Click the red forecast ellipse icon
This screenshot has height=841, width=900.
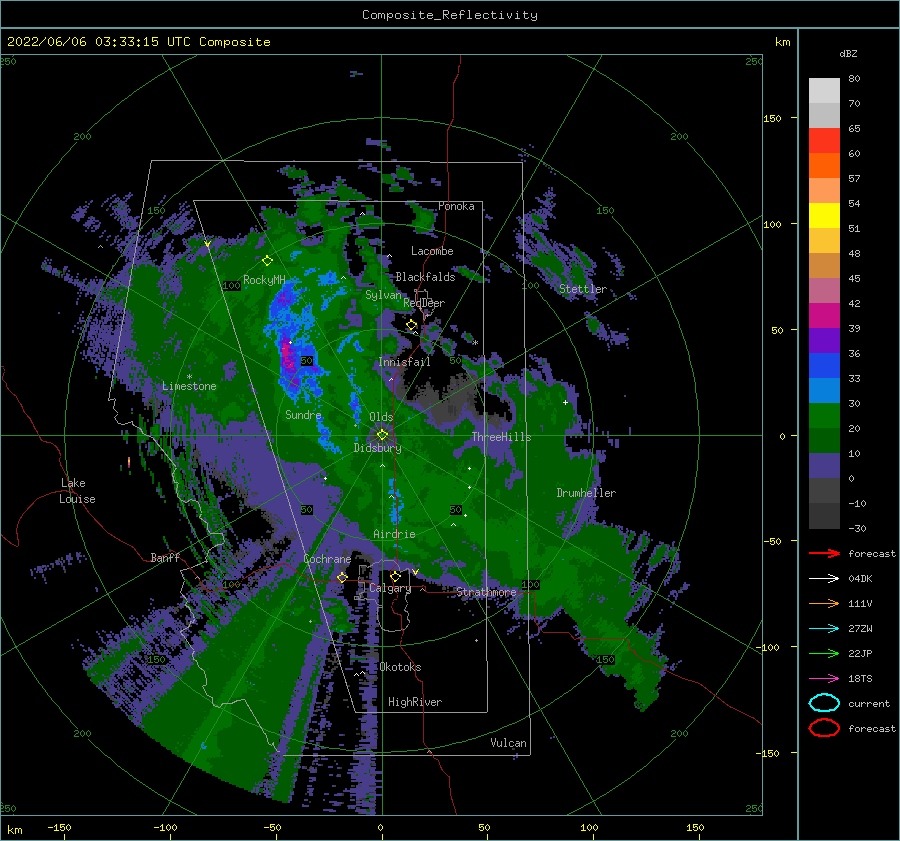(x=824, y=728)
